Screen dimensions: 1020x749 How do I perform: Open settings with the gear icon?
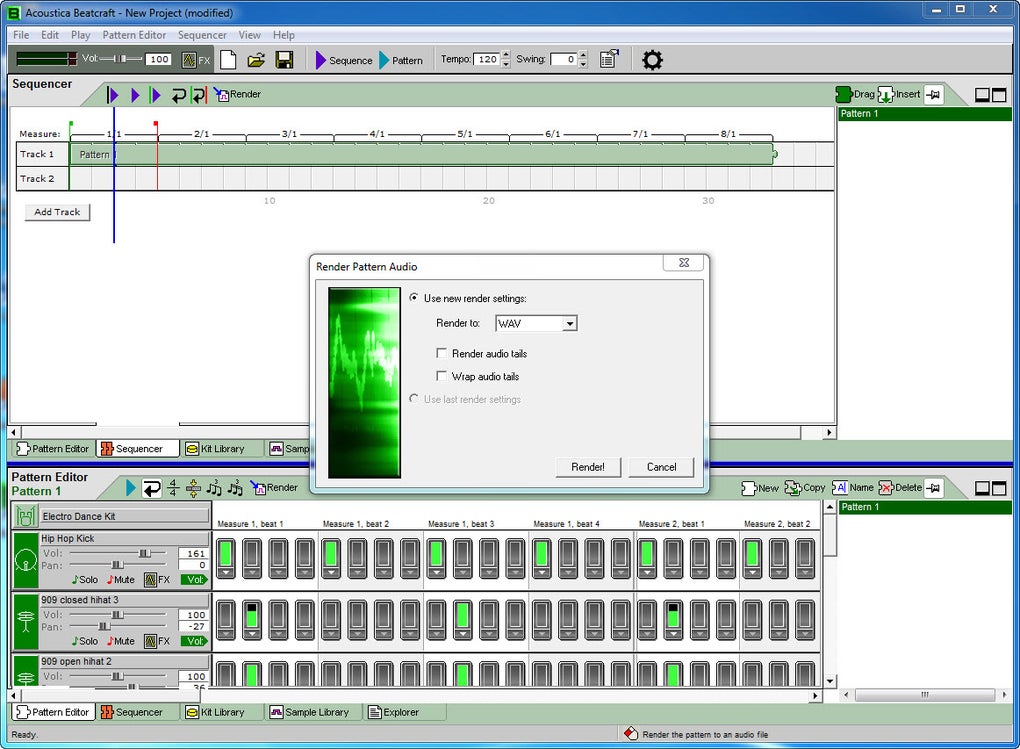click(x=652, y=60)
